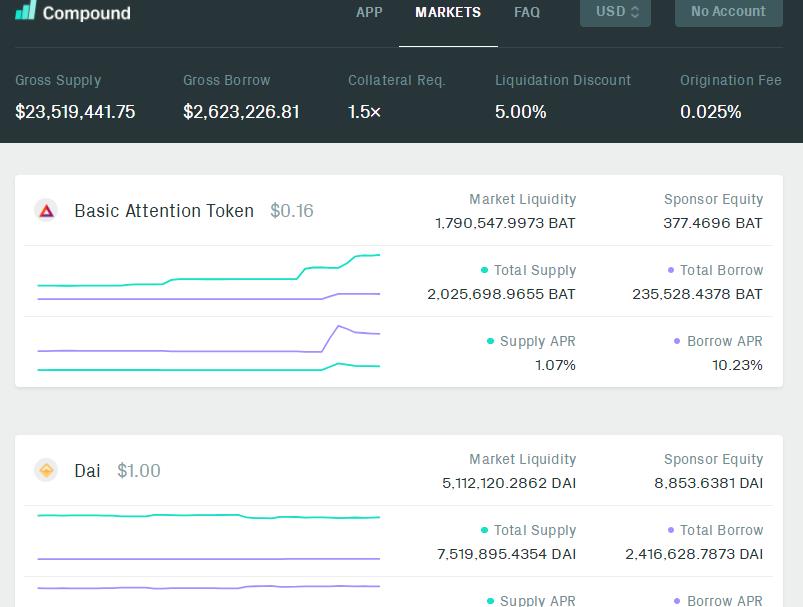The image size is (803, 607).
Task: Click Dai price $1.00
Action: coord(139,470)
